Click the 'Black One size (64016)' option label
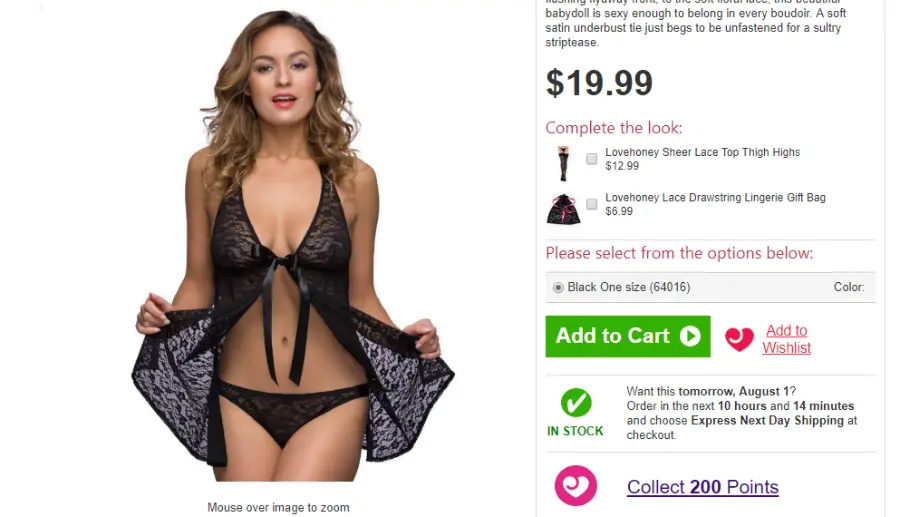 point(629,287)
